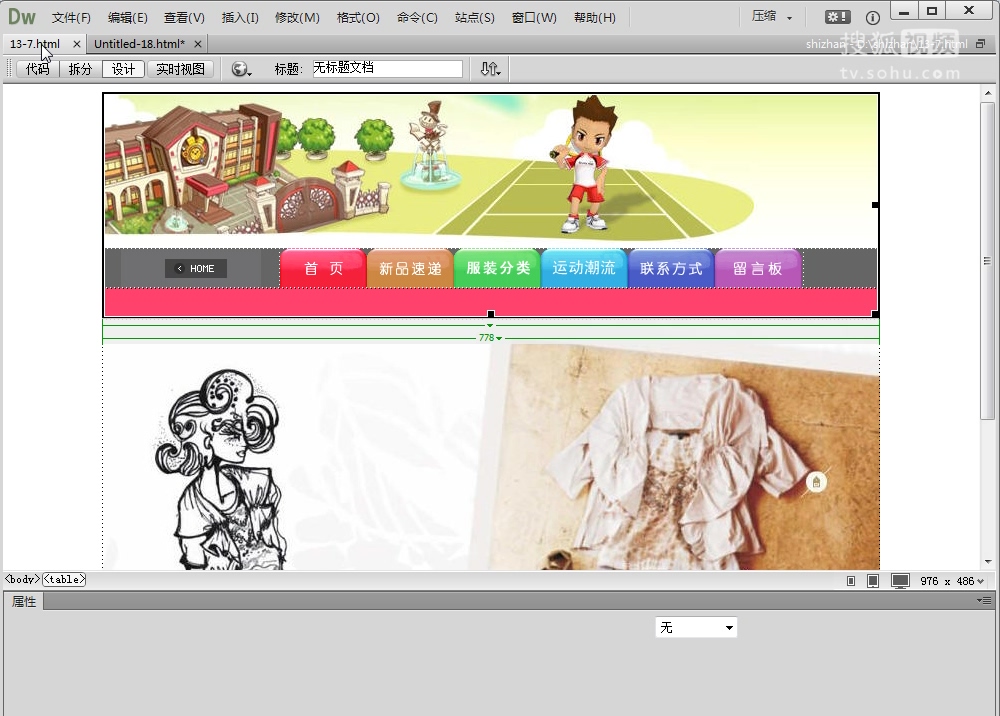Switch to 设计 view
The image size is (1000, 716).
click(x=123, y=69)
